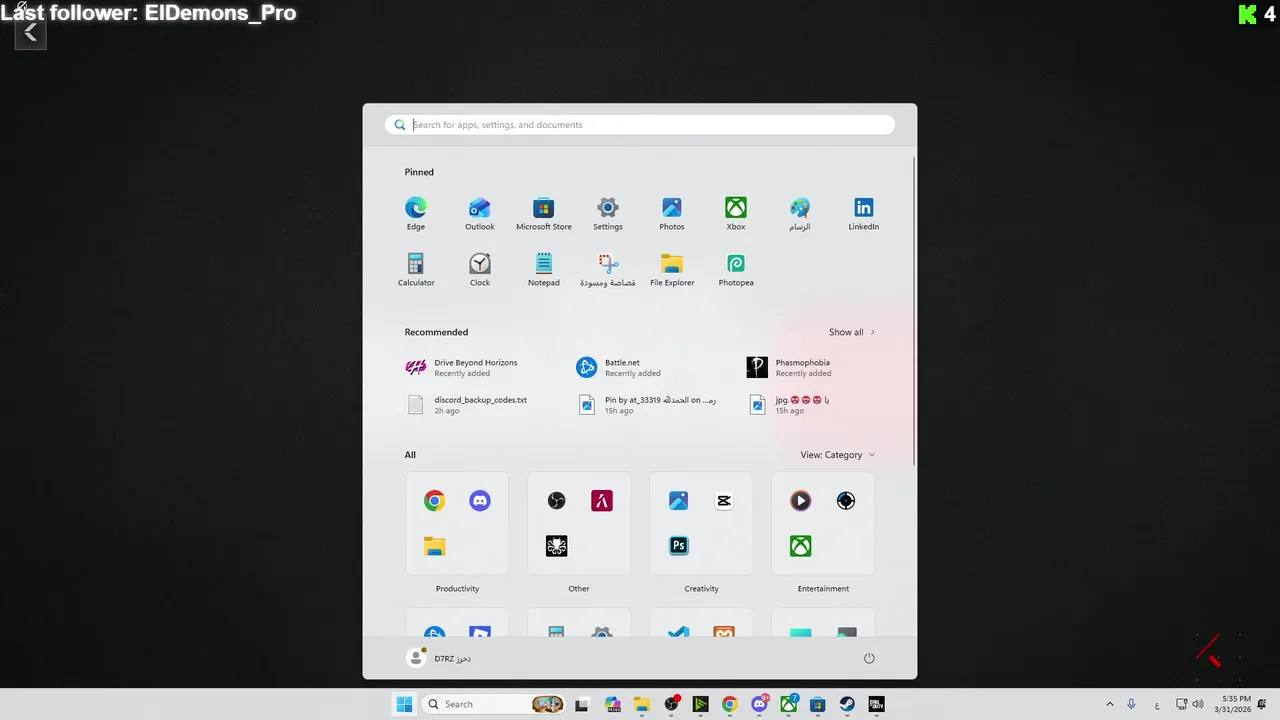Click the Start menu scrollbar
Image resolution: width=1280 pixels, height=720 pixels.
[x=914, y=310]
